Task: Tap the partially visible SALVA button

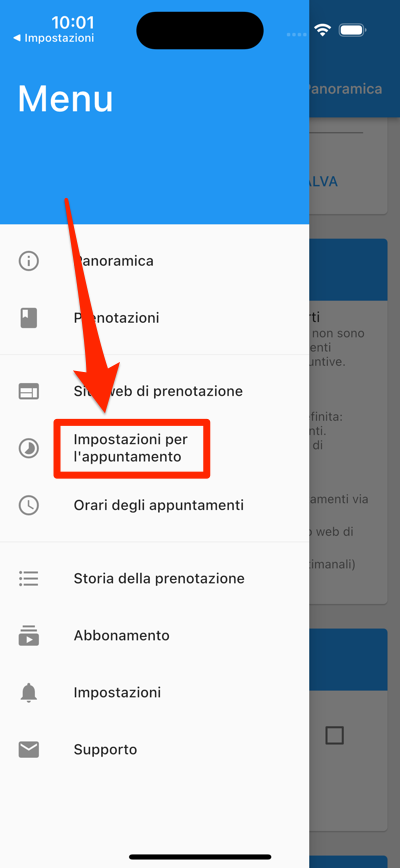Action: point(323,182)
